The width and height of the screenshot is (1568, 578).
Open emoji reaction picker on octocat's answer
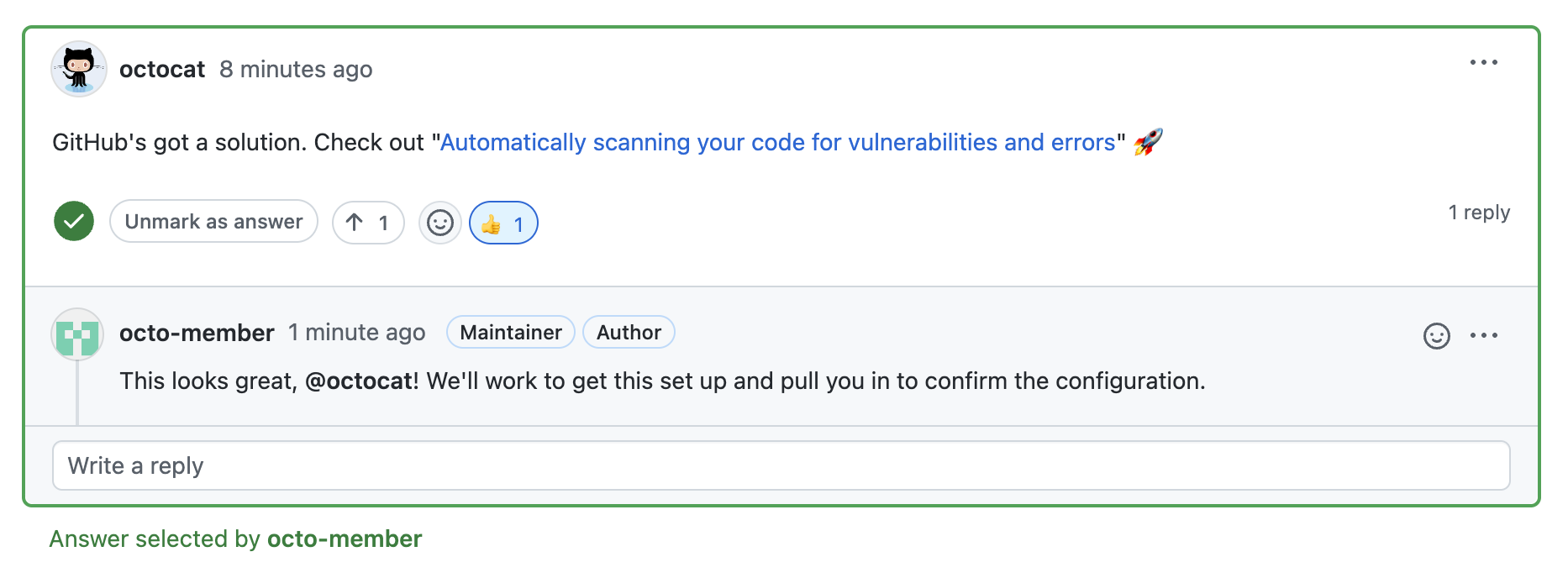440,223
